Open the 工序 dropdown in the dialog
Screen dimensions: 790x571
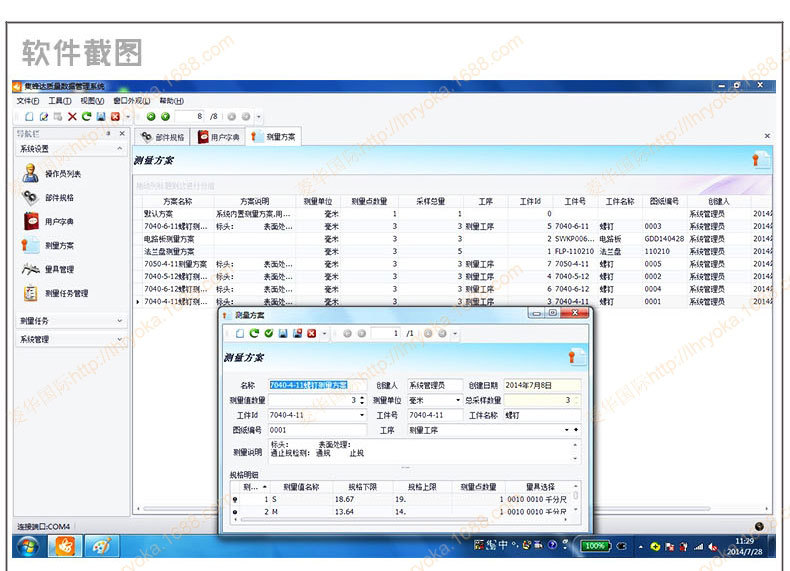pyautogui.click(x=567, y=430)
